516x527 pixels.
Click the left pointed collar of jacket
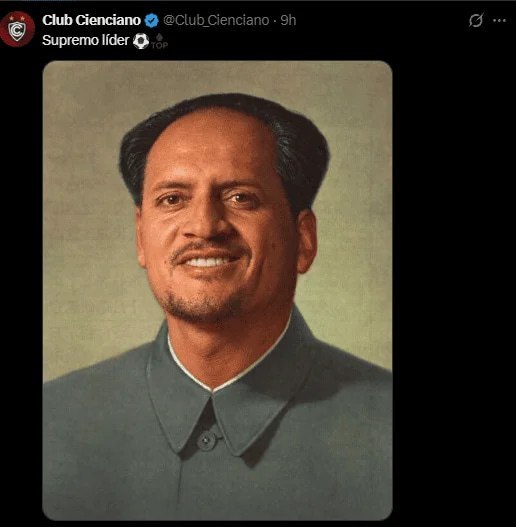[x=178, y=403]
